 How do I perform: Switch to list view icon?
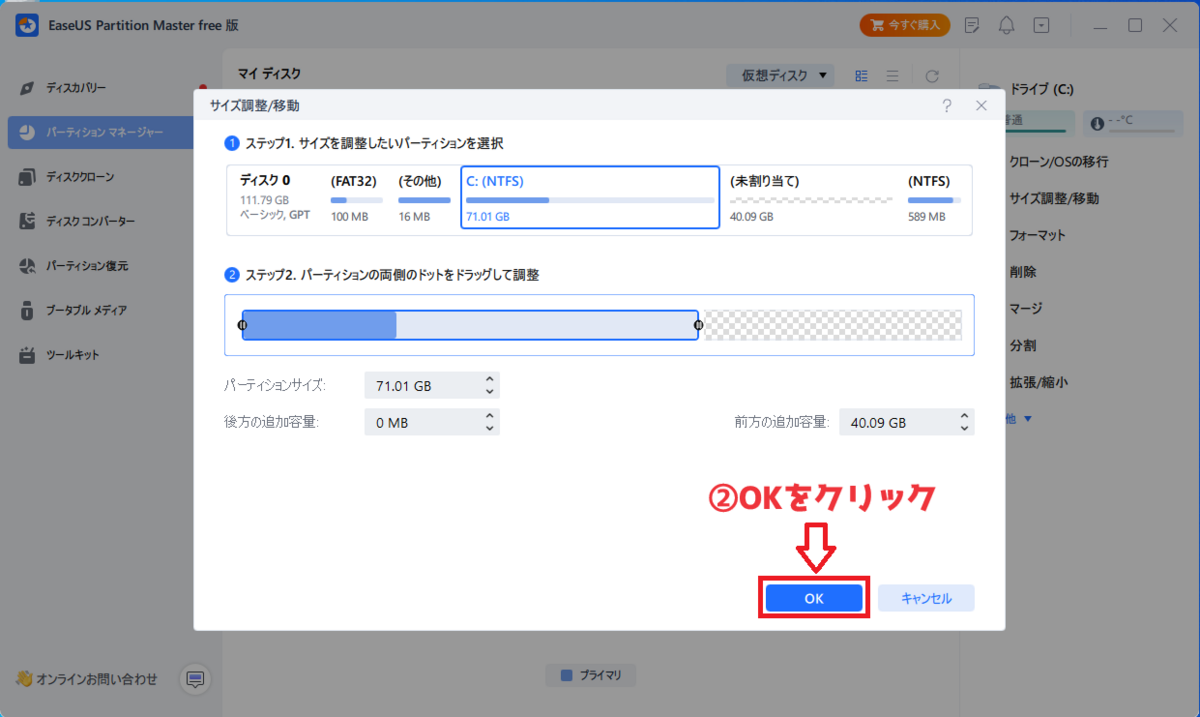pos(892,75)
